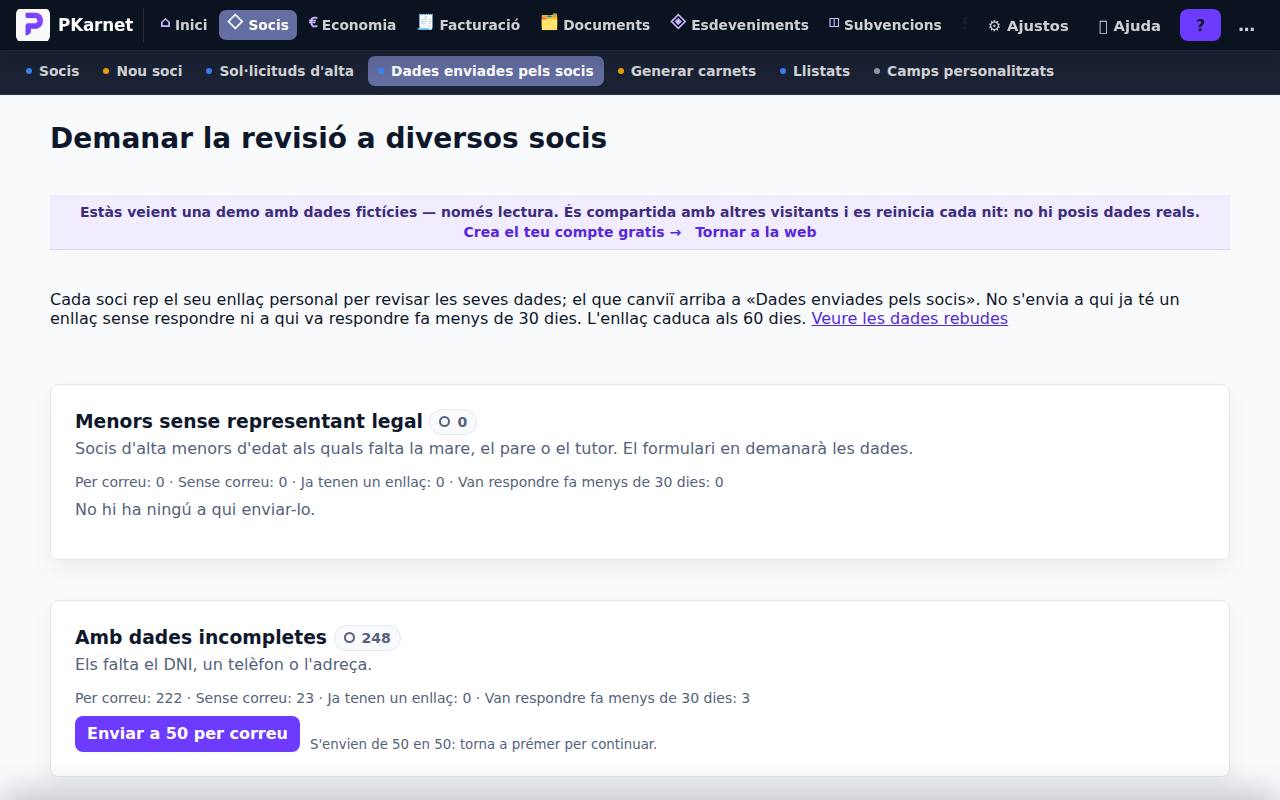Click the Enviar a 50 per correu button
The height and width of the screenshot is (800, 1280).
click(x=187, y=734)
